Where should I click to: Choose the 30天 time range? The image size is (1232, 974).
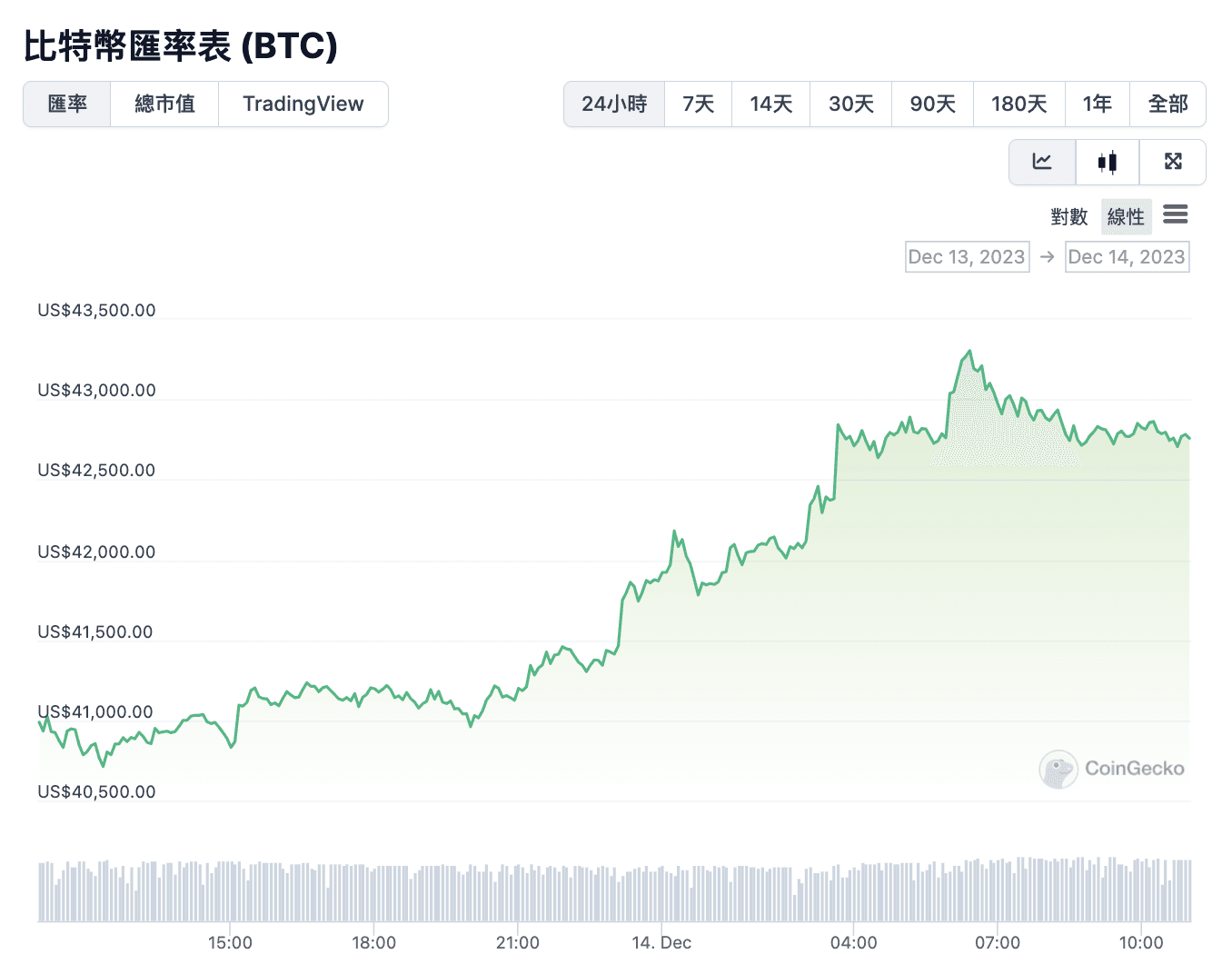[850, 104]
